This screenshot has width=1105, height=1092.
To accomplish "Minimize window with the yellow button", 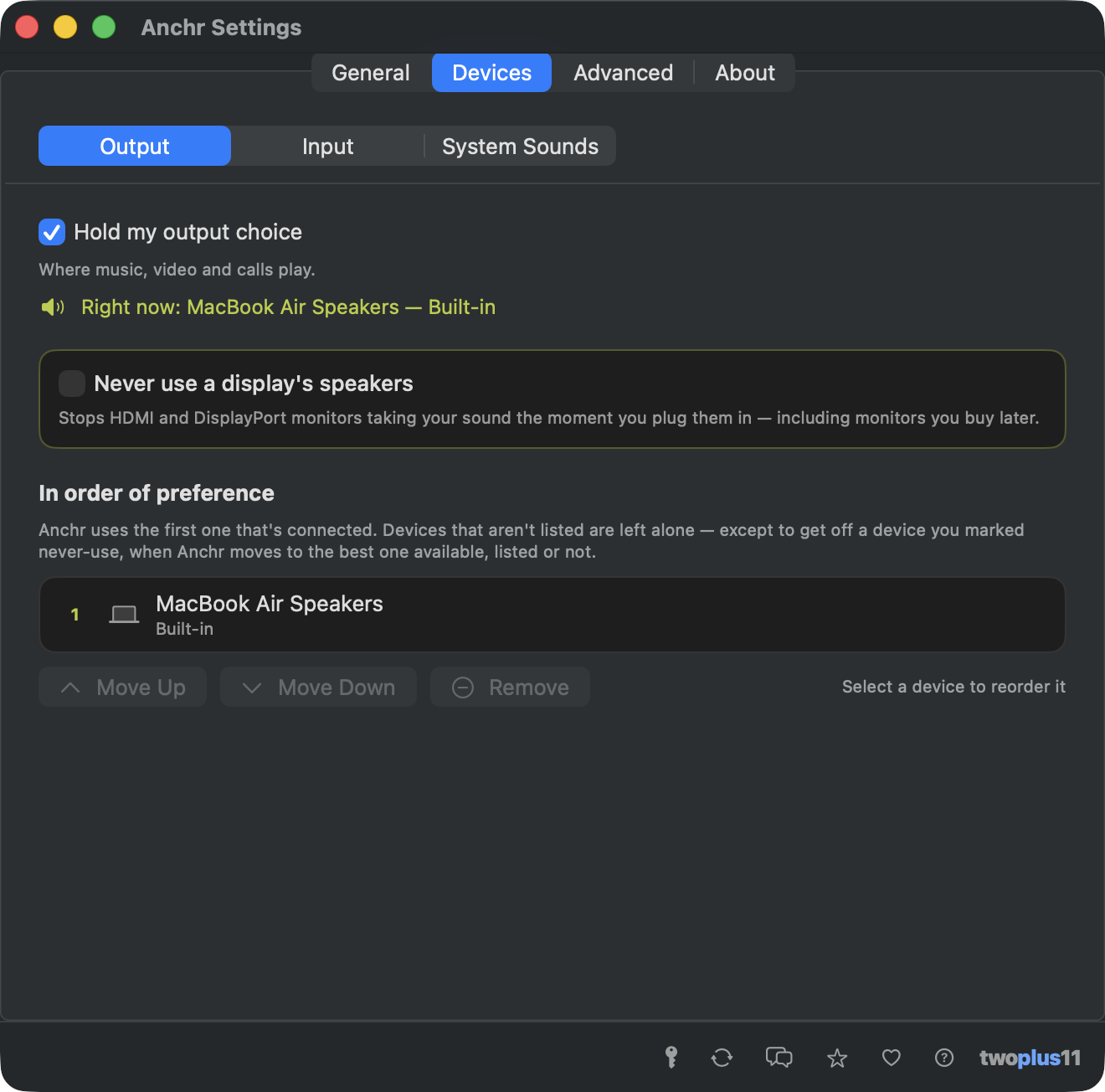I will click(65, 27).
